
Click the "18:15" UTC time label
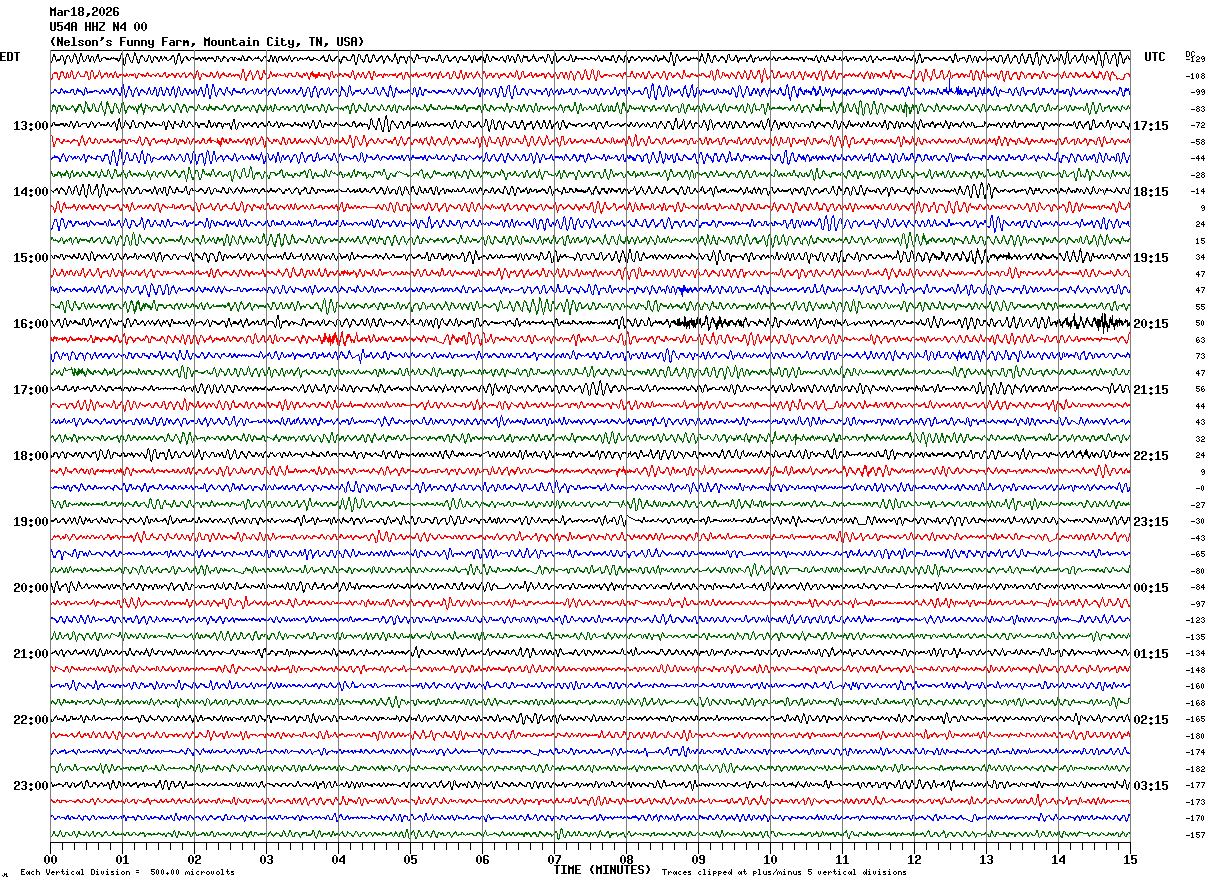click(x=1151, y=192)
